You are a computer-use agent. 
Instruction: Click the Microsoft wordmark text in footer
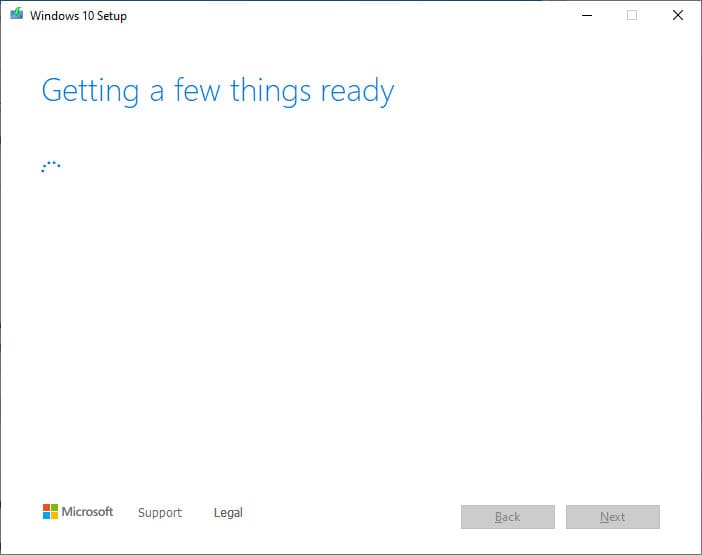[x=88, y=512]
